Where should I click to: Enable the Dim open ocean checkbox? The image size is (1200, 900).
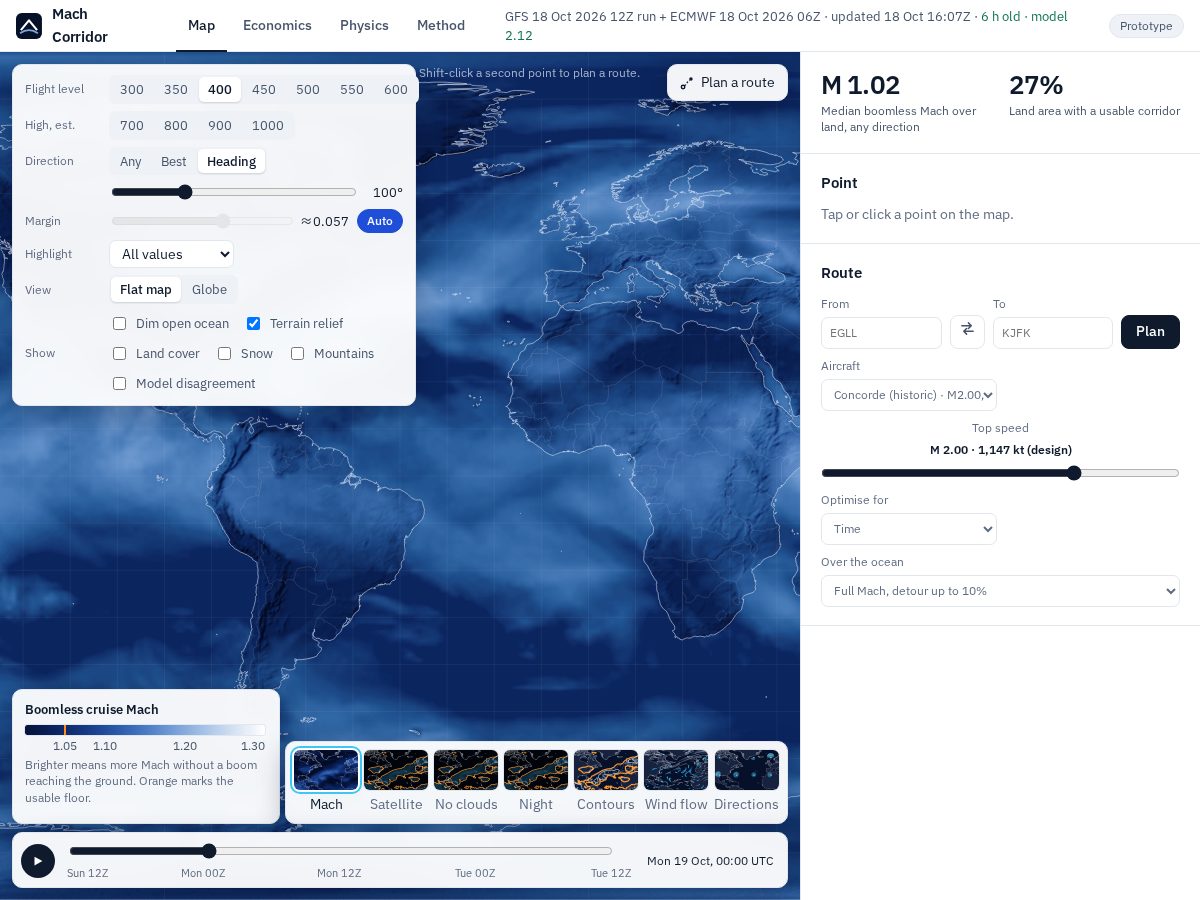point(120,324)
